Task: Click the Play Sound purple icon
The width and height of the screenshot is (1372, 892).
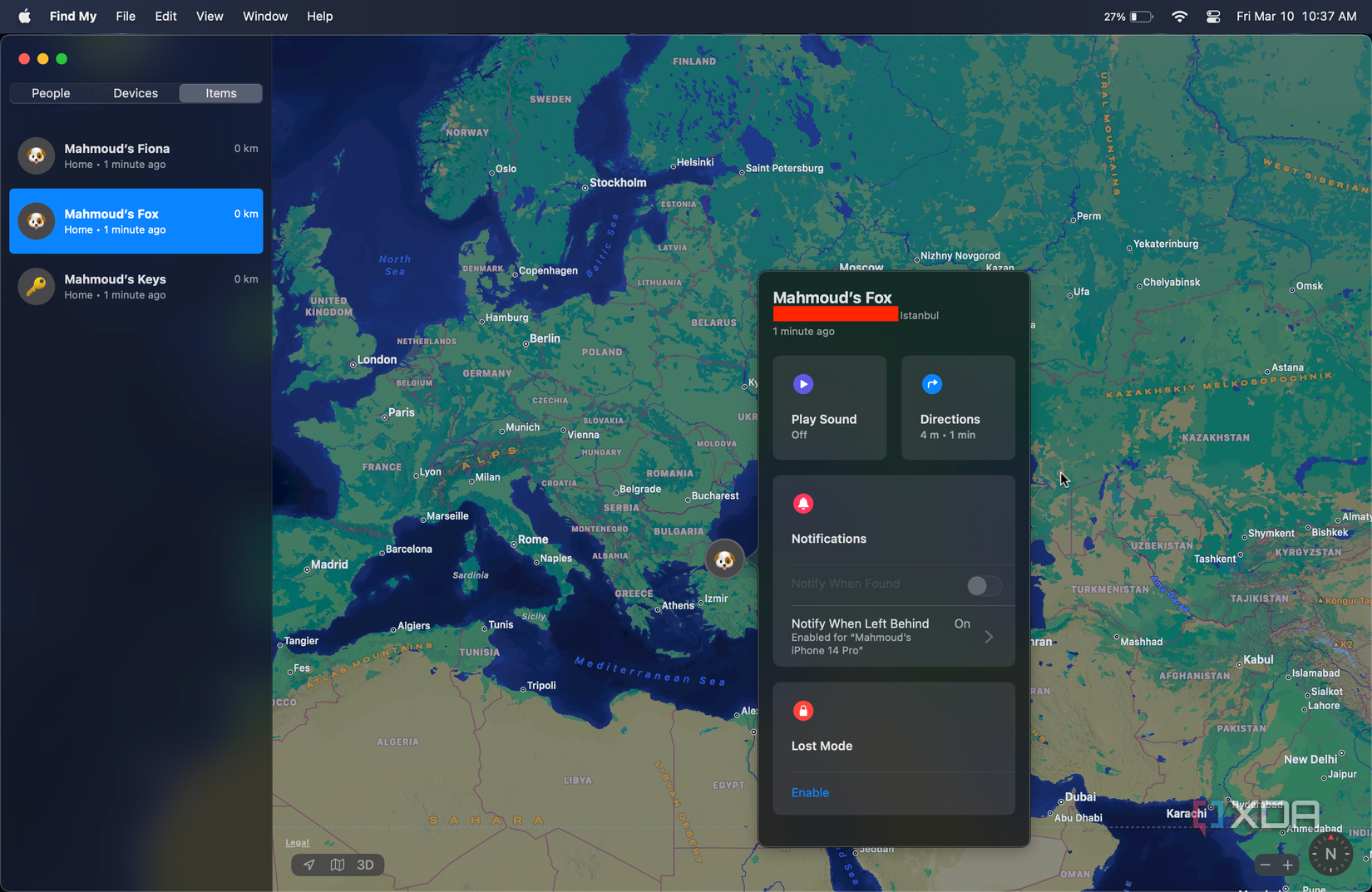Action: (x=802, y=384)
